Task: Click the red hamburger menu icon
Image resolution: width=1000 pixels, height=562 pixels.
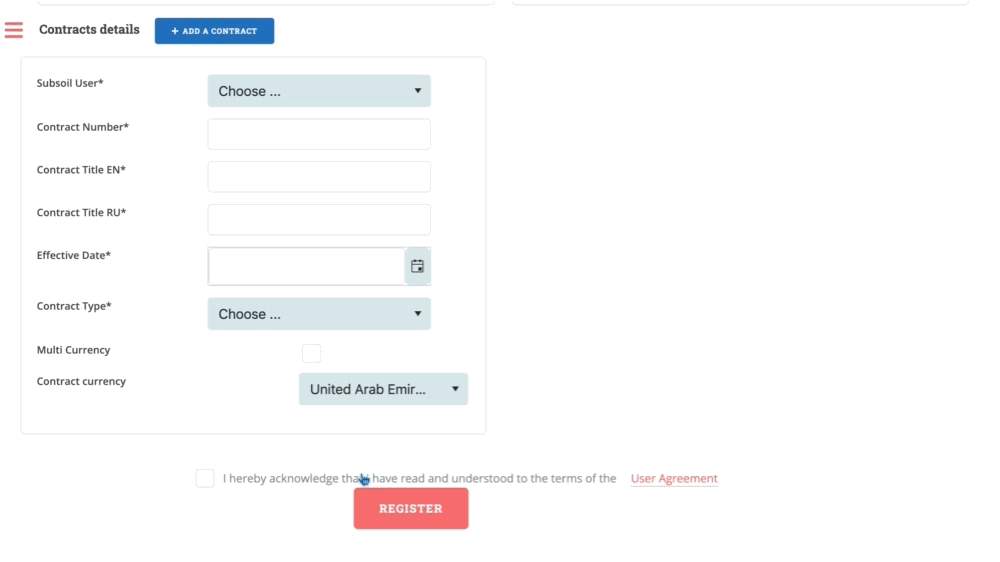Action: [x=14, y=30]
